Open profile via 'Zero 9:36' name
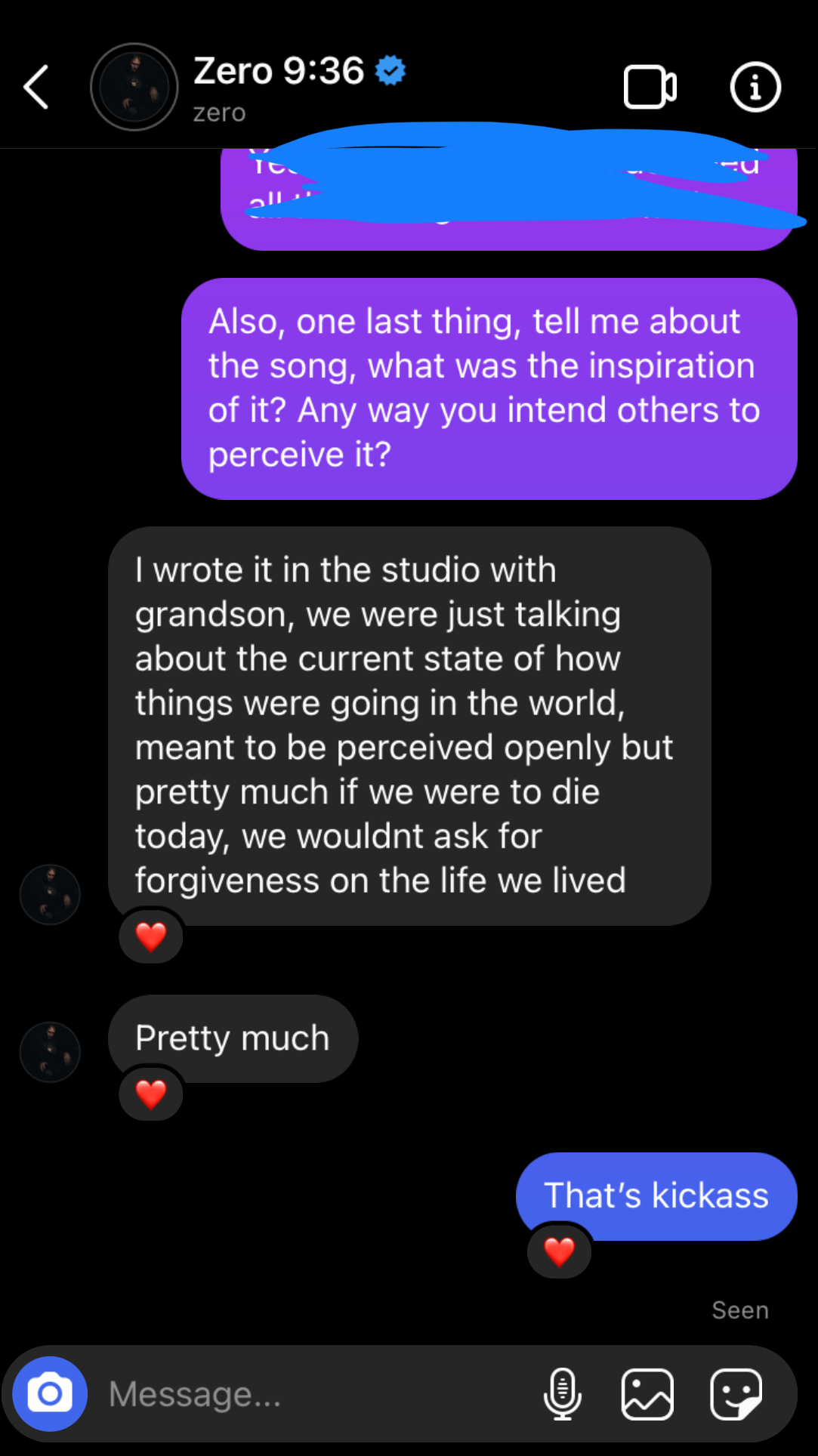Image resolution: width=818 pixels, height=1456 pixels. click(279, 71)
